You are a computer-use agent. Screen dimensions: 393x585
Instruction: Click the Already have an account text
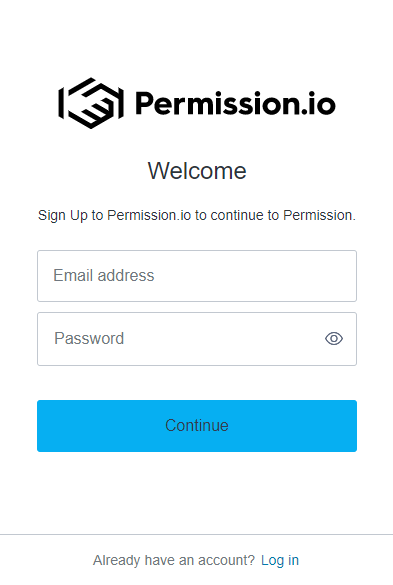pos(174,560)
